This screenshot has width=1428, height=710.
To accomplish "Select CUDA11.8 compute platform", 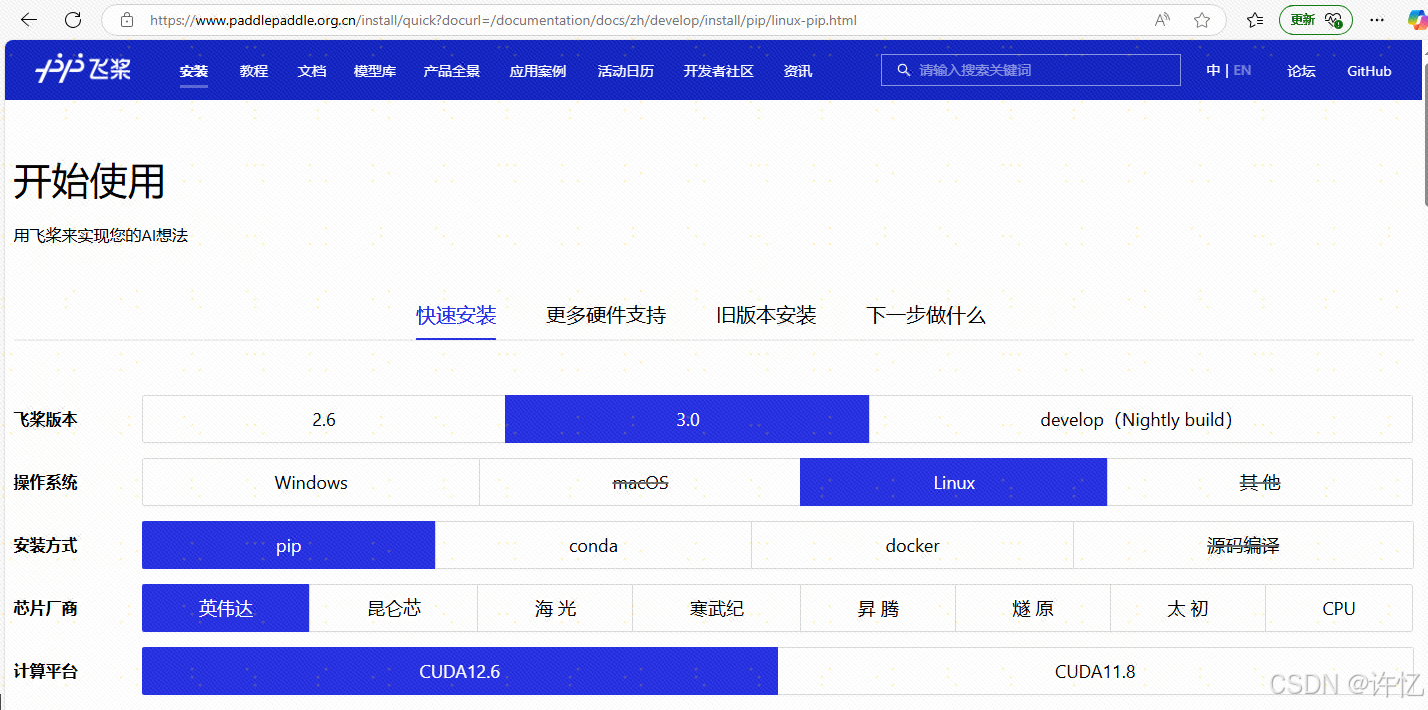I will [1095, 671].
